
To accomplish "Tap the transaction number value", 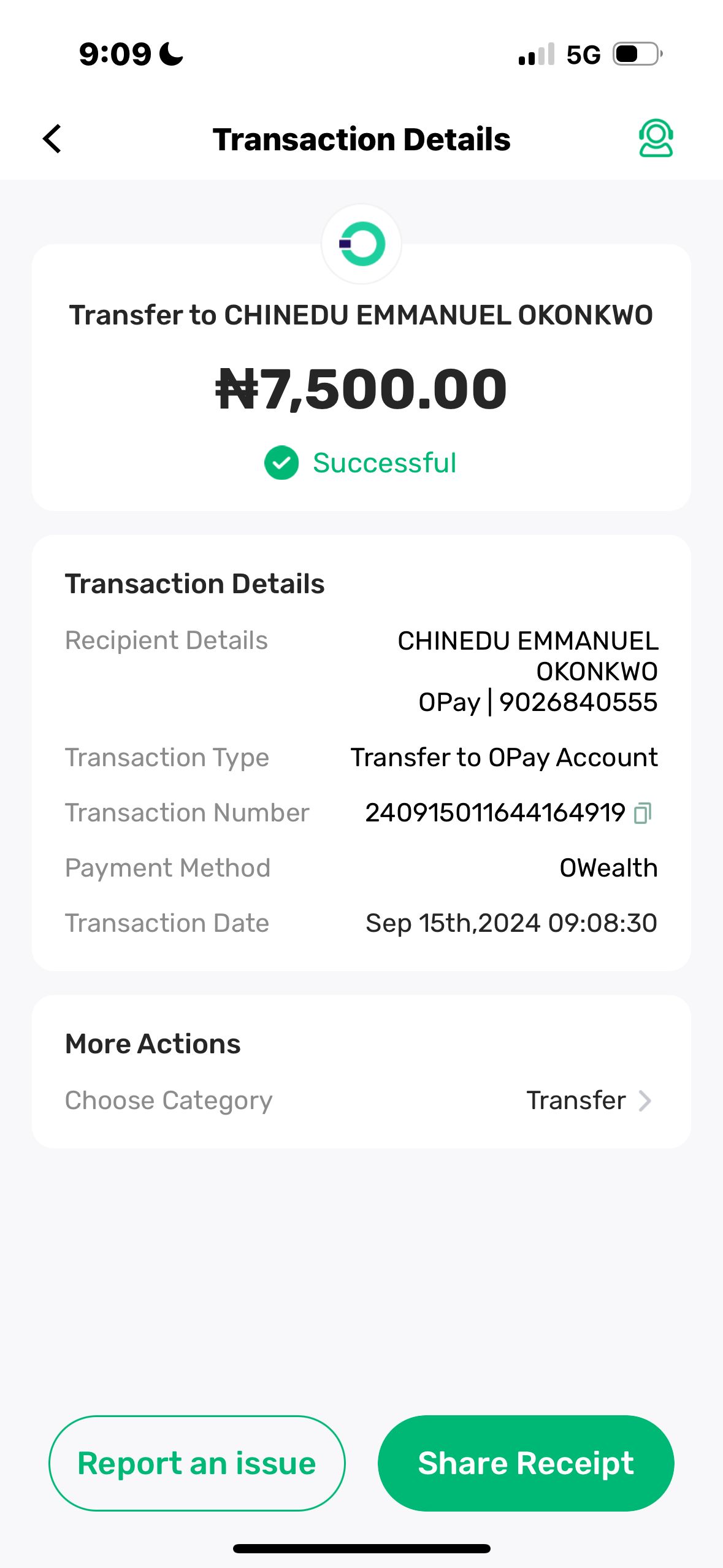I will pyautogui.click(x=495, y=813).
